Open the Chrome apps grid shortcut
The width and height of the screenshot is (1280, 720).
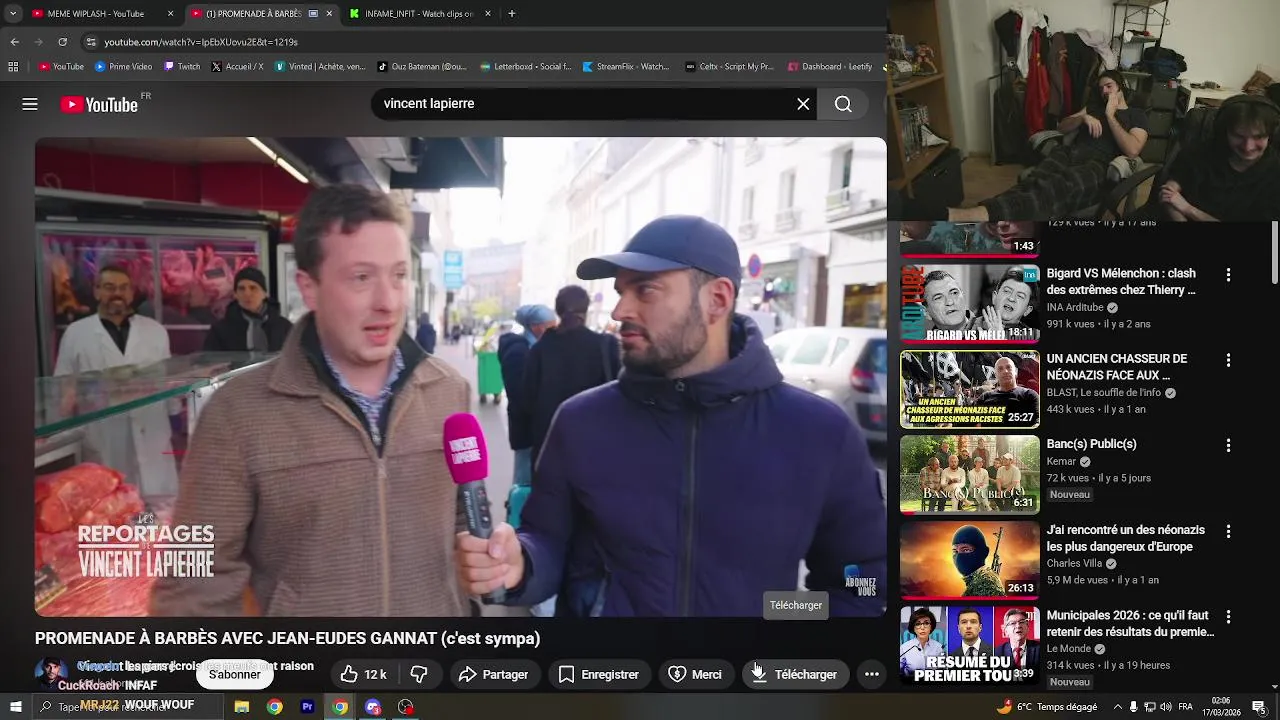pos(13,67)
